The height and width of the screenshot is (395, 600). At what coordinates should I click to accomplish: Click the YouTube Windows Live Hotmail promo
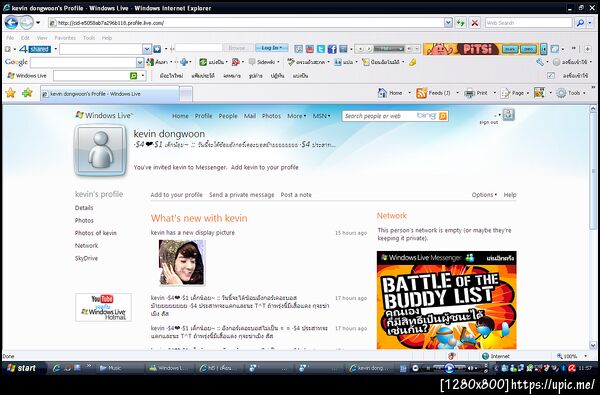[103, 307]
